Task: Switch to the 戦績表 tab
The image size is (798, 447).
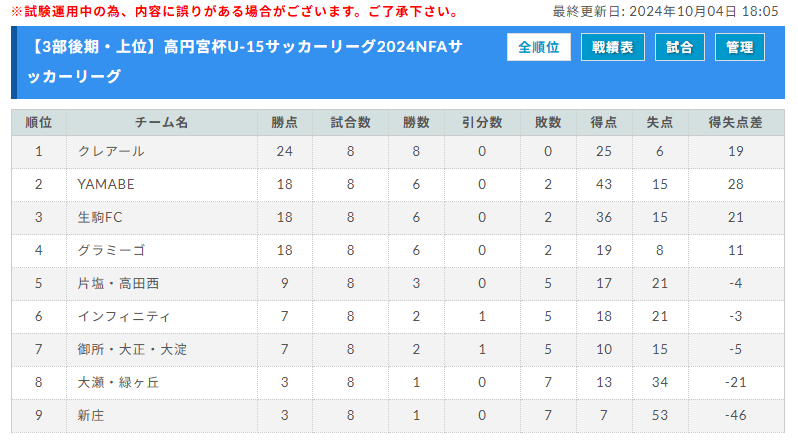Action: pyautogui.click(x=612, y=47)
